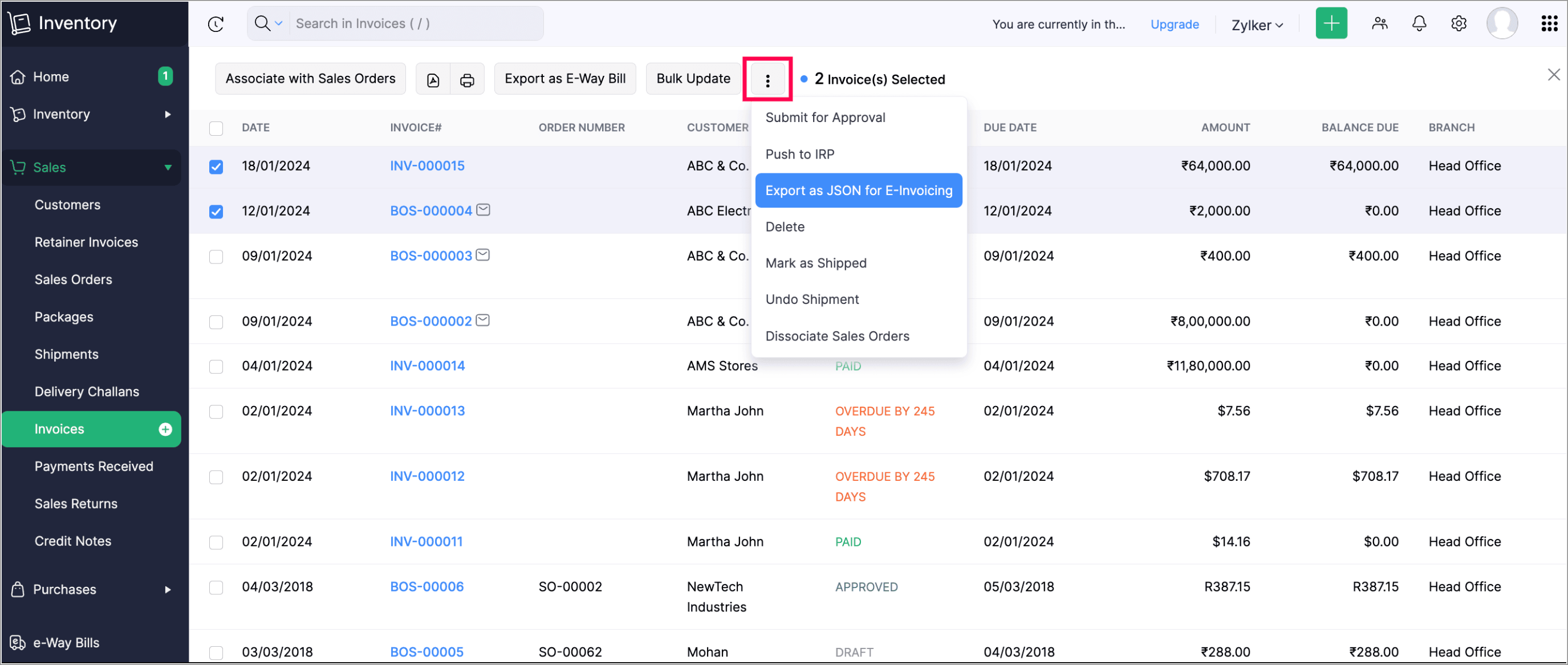Check the INV-000013 row checkbox
1568x665 pixels.
(216, 412)
